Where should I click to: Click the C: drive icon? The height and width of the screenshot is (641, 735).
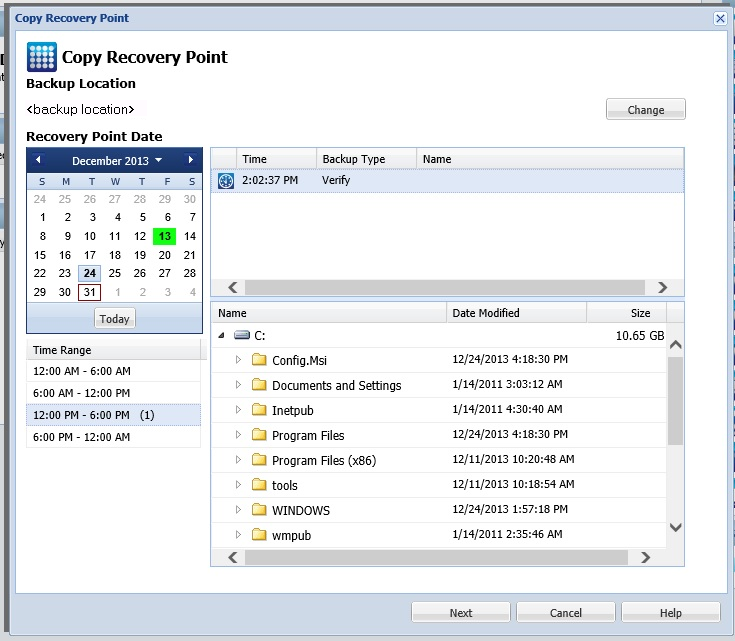241,337
